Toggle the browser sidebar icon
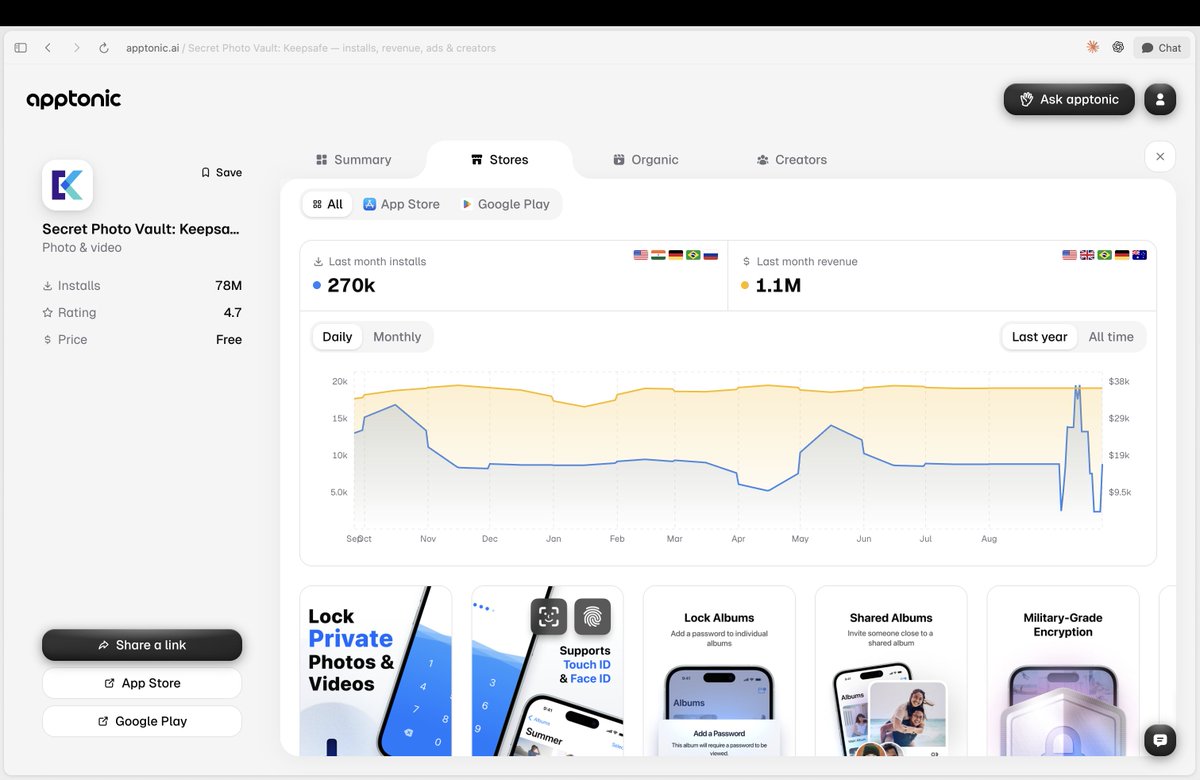 (21, 48)
